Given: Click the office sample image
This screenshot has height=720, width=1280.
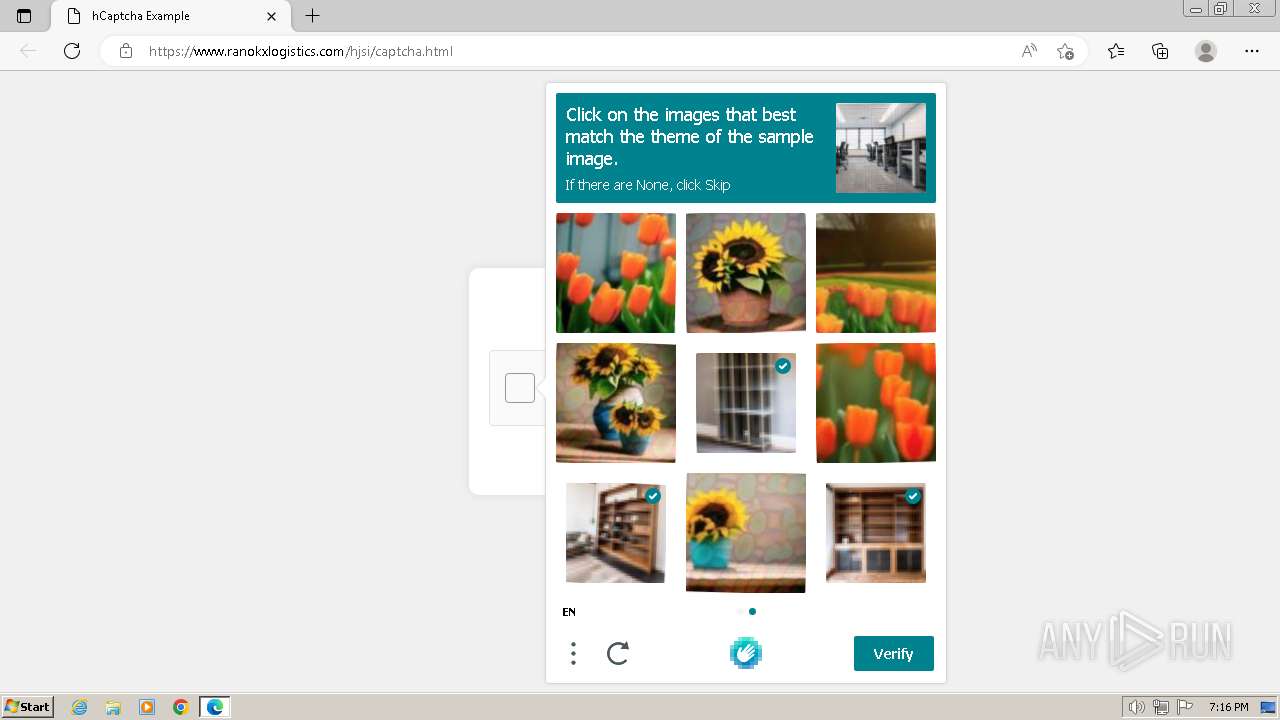Looking at the screenshot, I should [881, 148].
